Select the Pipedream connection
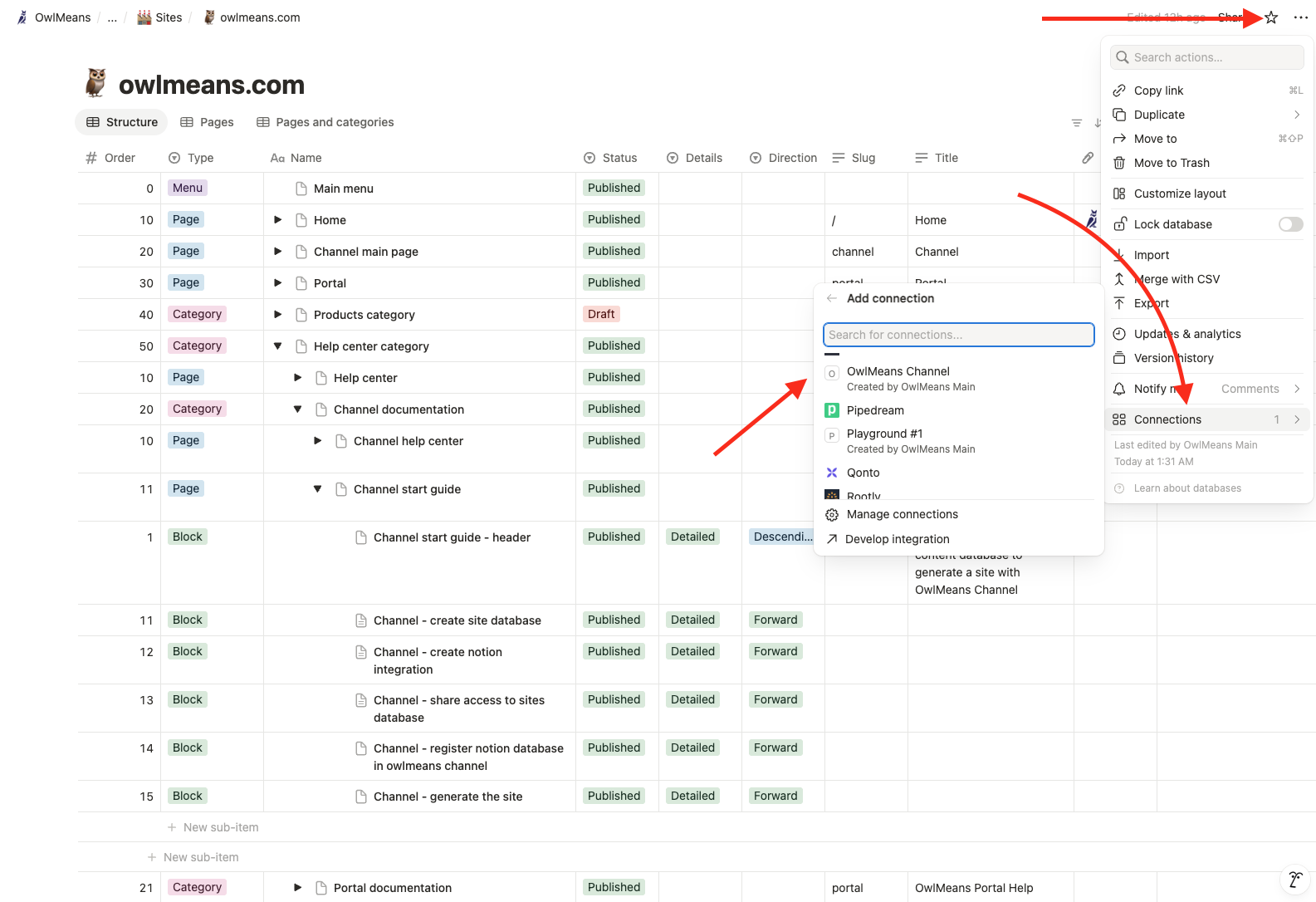1316x902 pixels. tap(959, 410)
